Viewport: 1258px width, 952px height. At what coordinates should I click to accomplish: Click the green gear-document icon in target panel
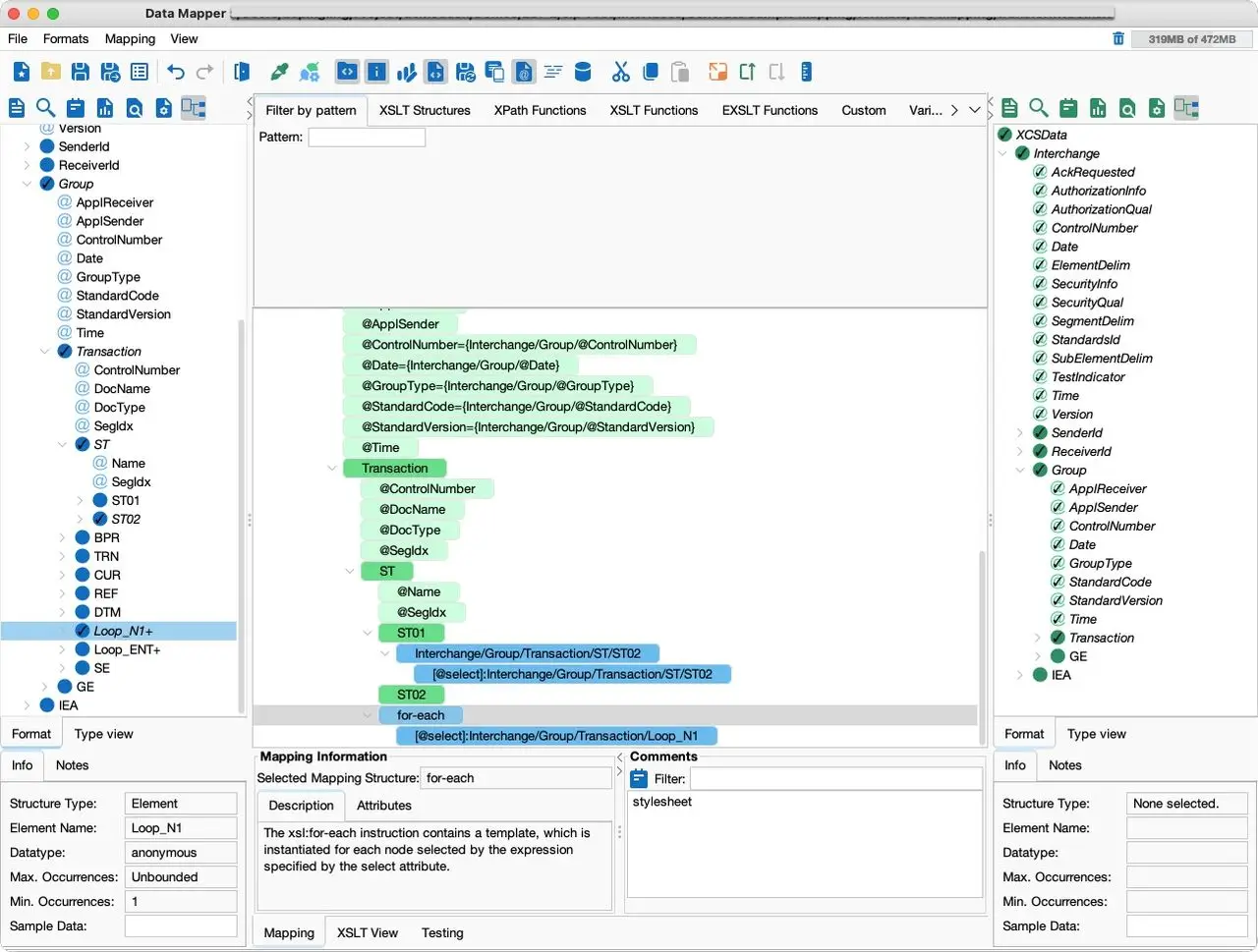tap(1157, 108)
